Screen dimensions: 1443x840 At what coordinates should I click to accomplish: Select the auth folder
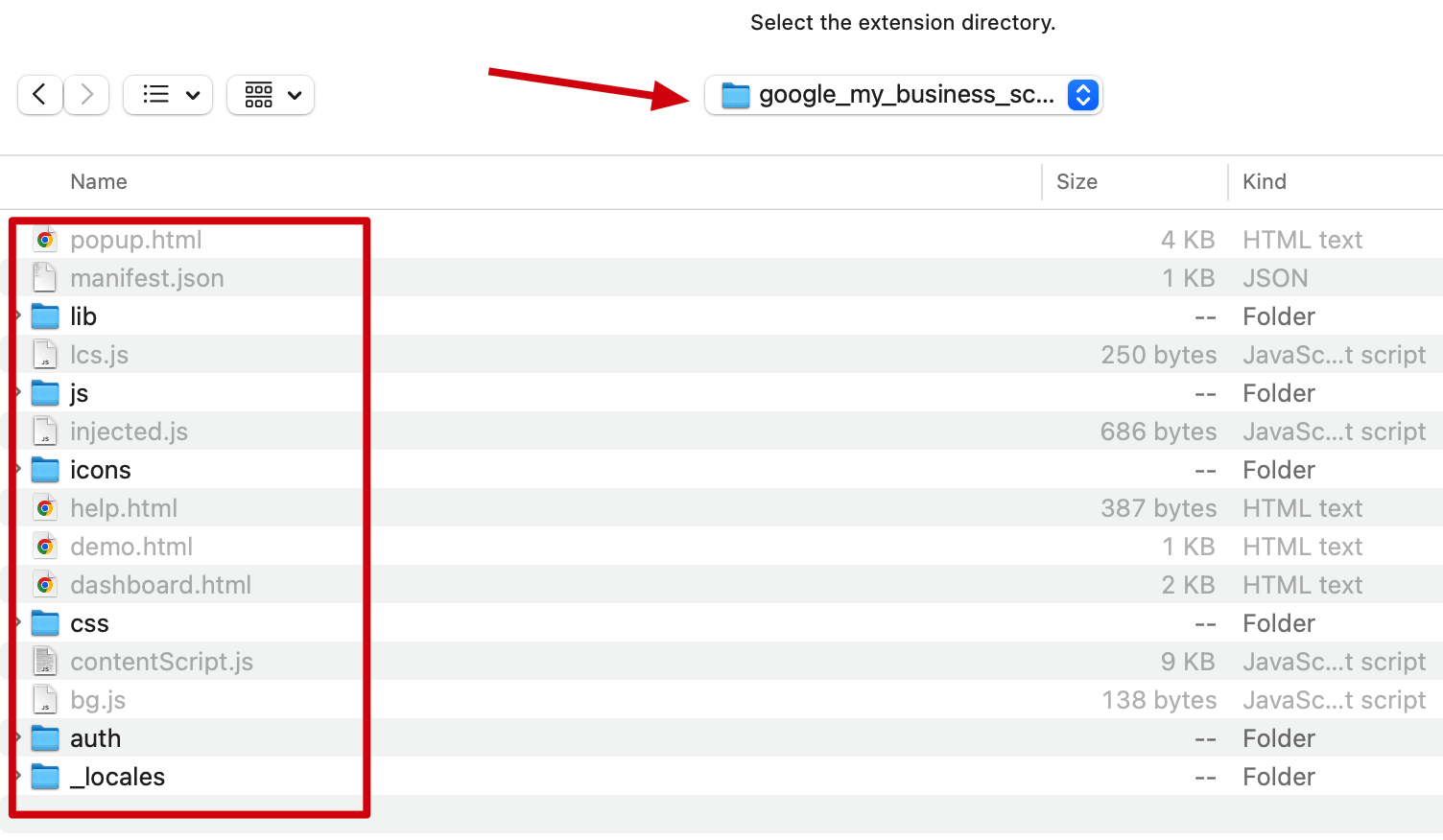point(96,737)
